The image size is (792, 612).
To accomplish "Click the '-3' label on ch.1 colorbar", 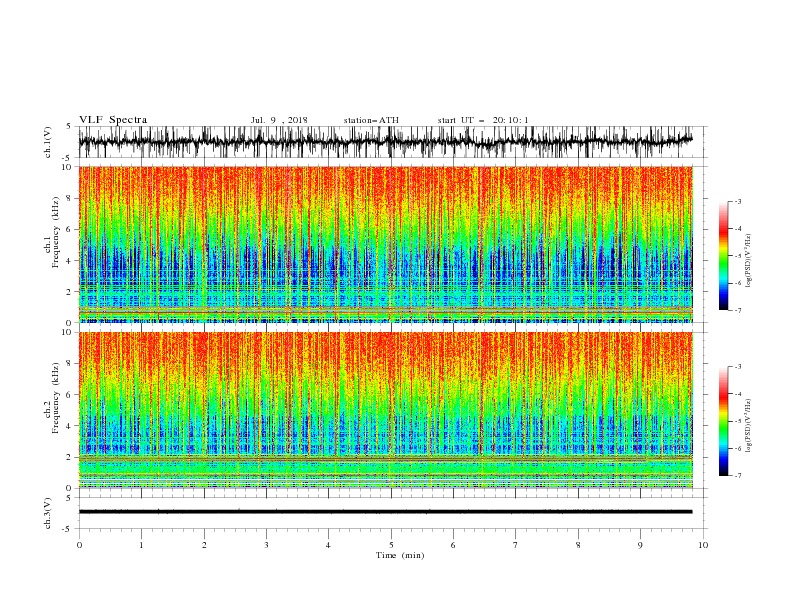I will coord(738,201).
